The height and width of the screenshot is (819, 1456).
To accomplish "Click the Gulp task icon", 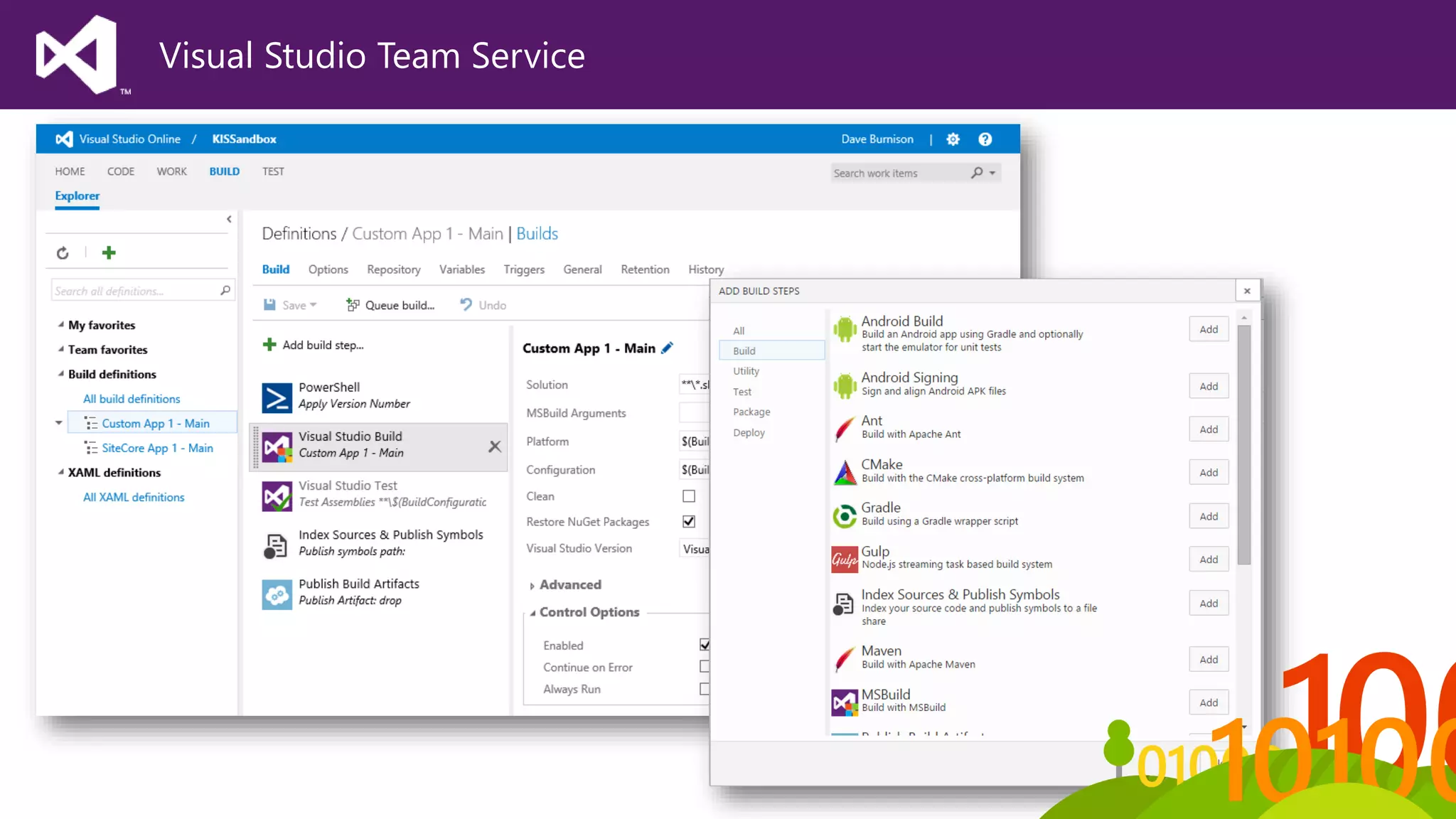I will pos(845,560).
